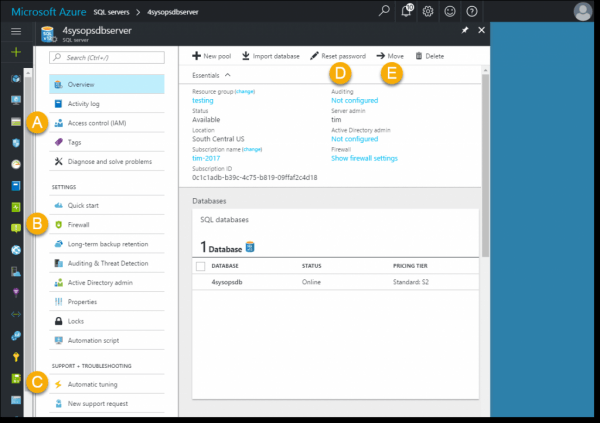Image resolution: width=600 pixels, height=423 pixels.
Task: Click the Online status cell
Action: (x=311, y=282)
